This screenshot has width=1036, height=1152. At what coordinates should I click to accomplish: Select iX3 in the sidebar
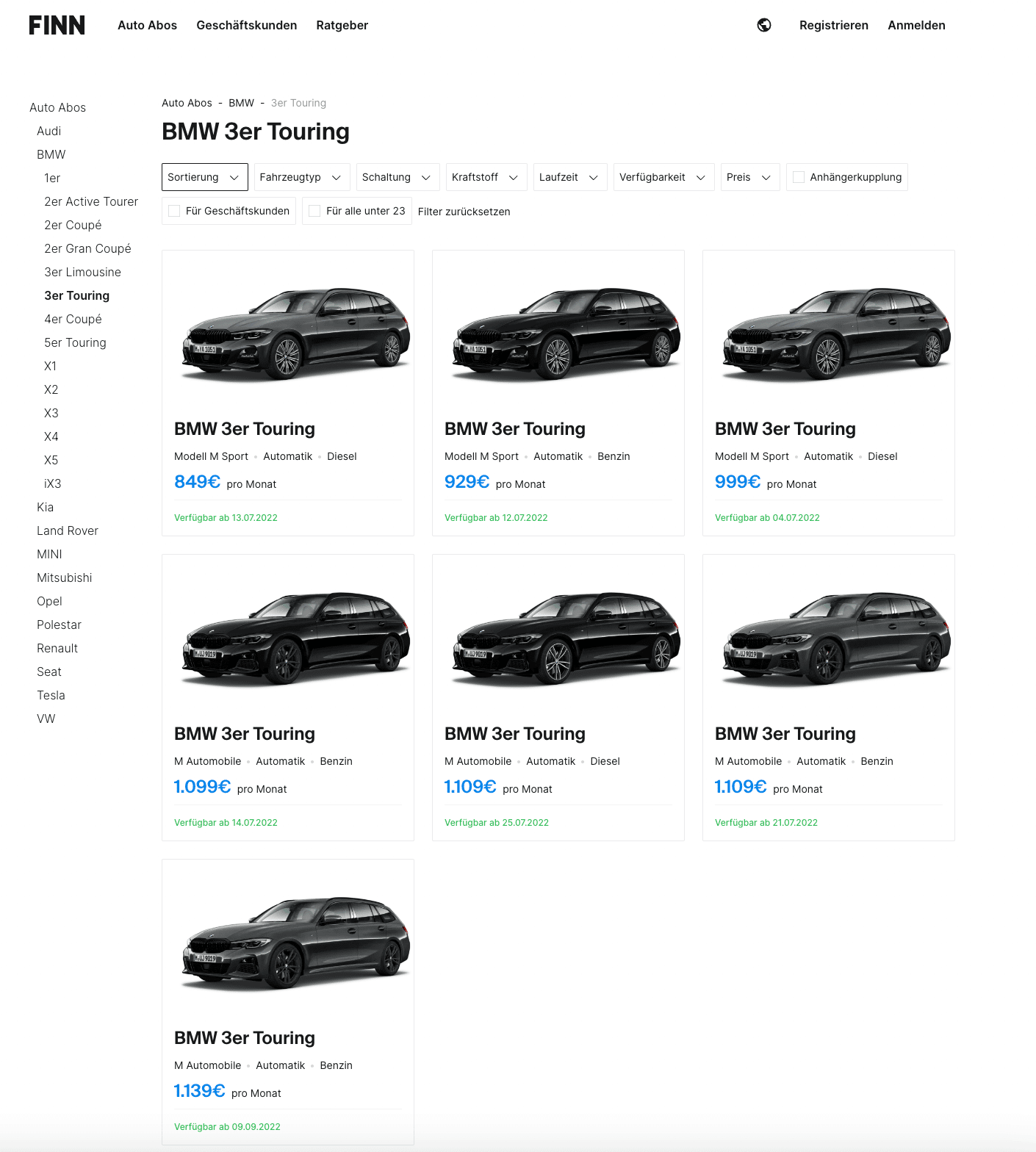(x=53, y=483)
